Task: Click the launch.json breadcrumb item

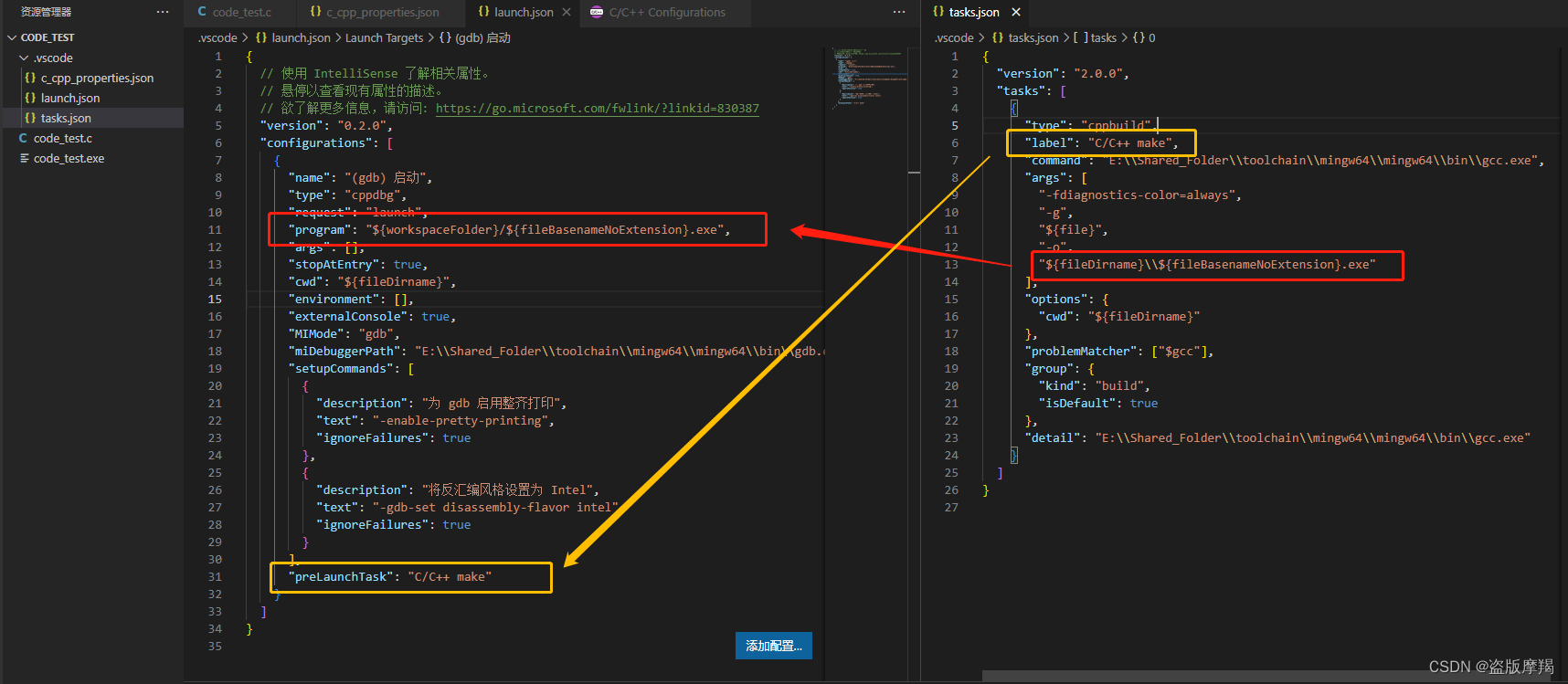Action: click(301, 37)
